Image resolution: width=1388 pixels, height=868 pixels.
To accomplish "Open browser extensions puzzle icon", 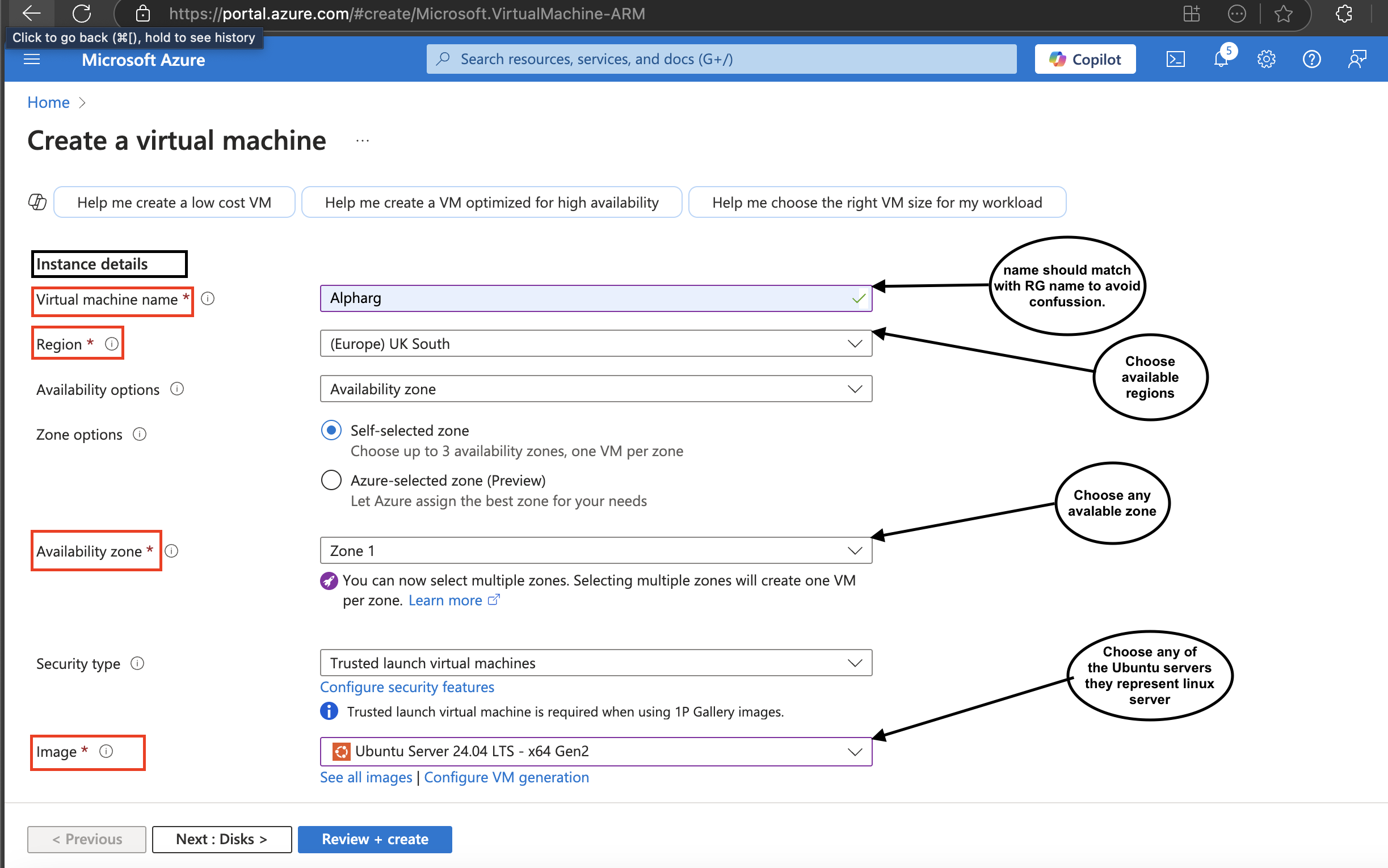I will (x=1344, y=13).
